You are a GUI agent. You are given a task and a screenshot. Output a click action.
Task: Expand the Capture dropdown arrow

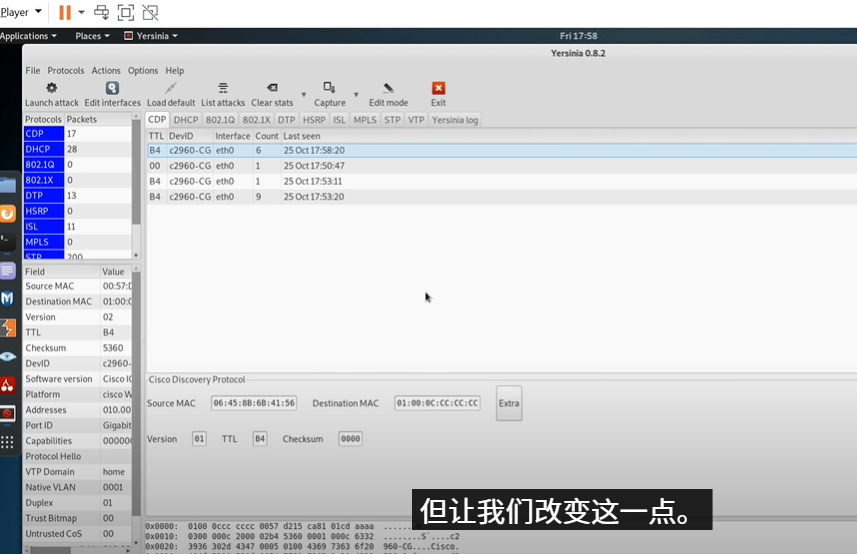(x=356, y=95)
